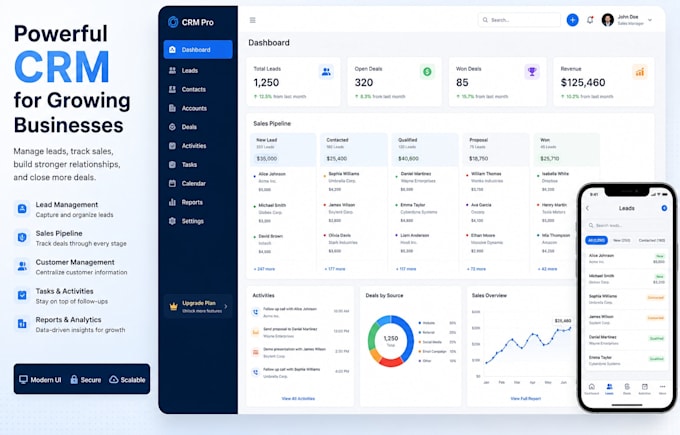
Task: Open the Emma Taylor pipeline card
Action: click(x=425, y=213)
